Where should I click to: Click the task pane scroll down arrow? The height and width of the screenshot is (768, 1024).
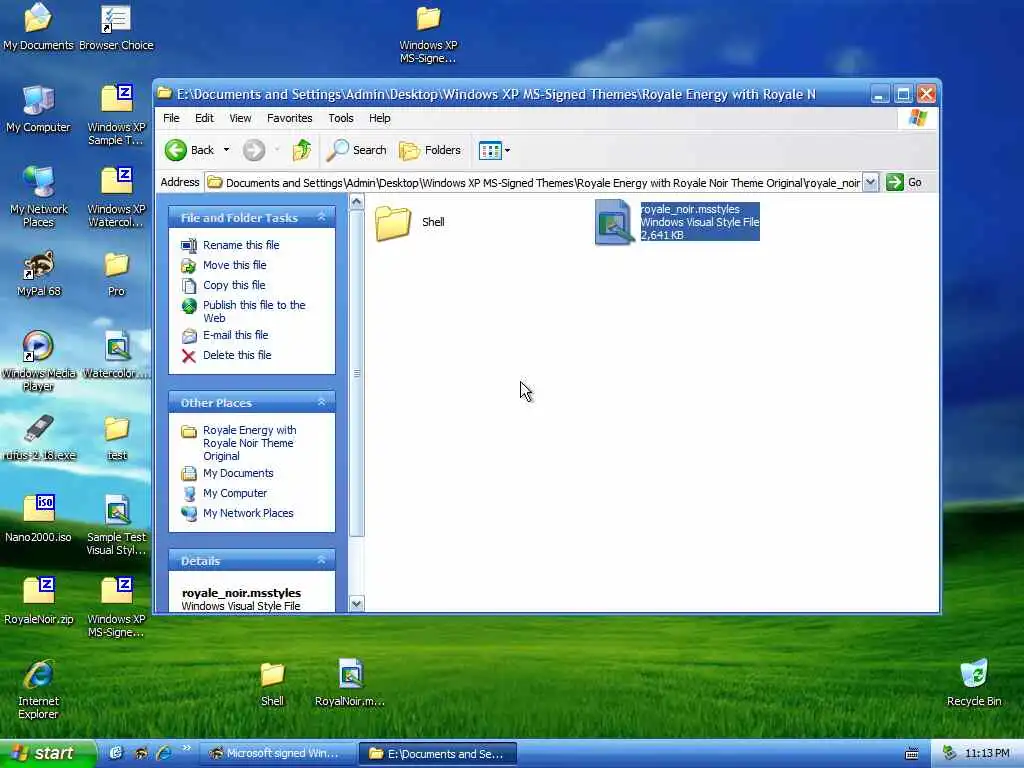click(357, 603)
